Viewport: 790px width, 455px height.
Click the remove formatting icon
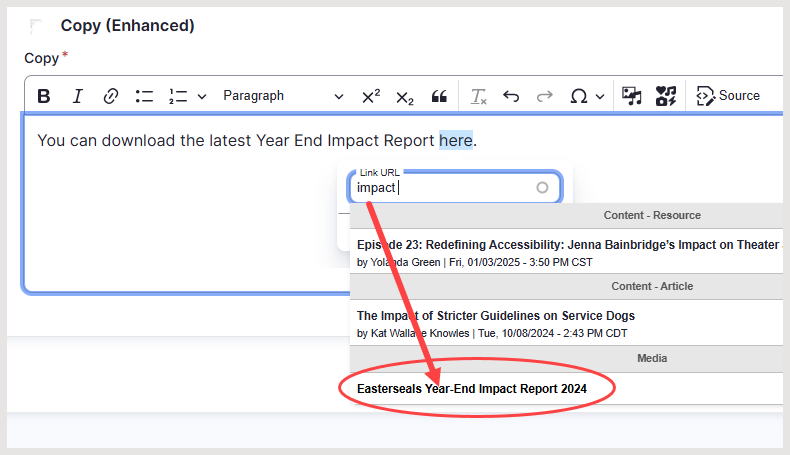tap(478, 96)
